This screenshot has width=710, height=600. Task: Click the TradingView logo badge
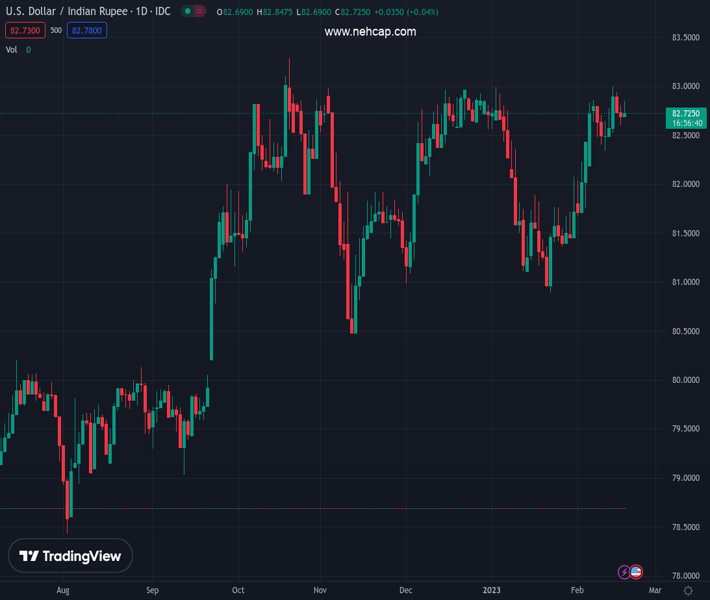pyautogui.click(x=70, y=556)
